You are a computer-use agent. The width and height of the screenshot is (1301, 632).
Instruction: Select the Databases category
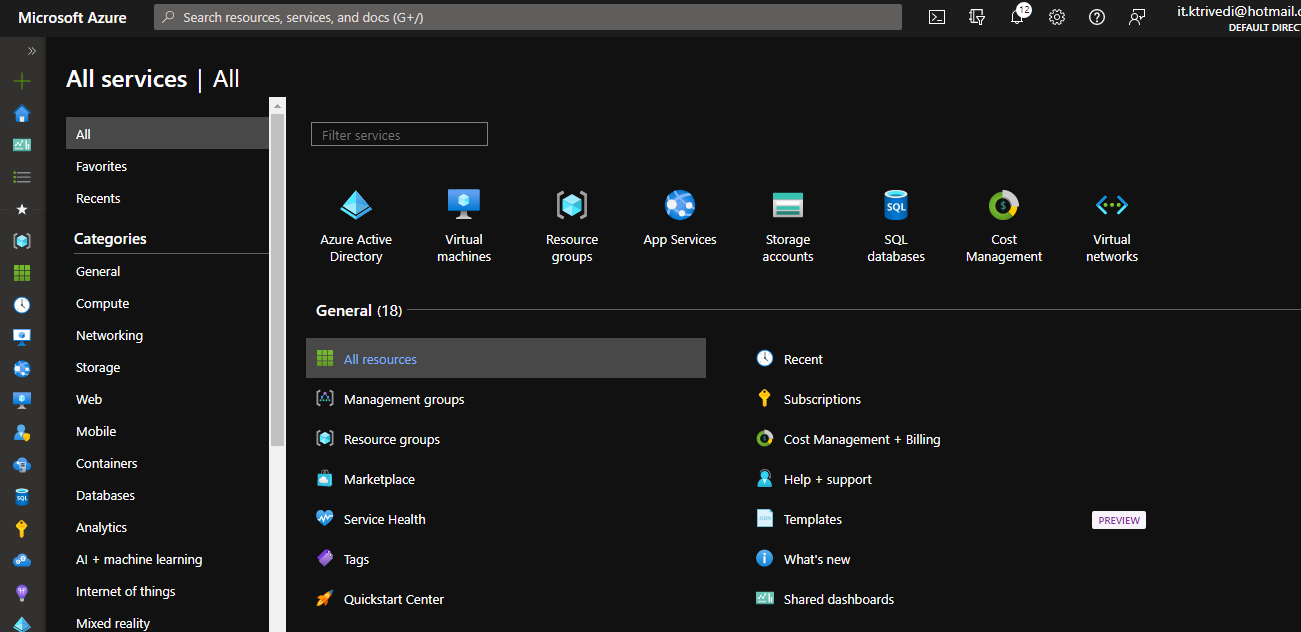coord(105,495)
